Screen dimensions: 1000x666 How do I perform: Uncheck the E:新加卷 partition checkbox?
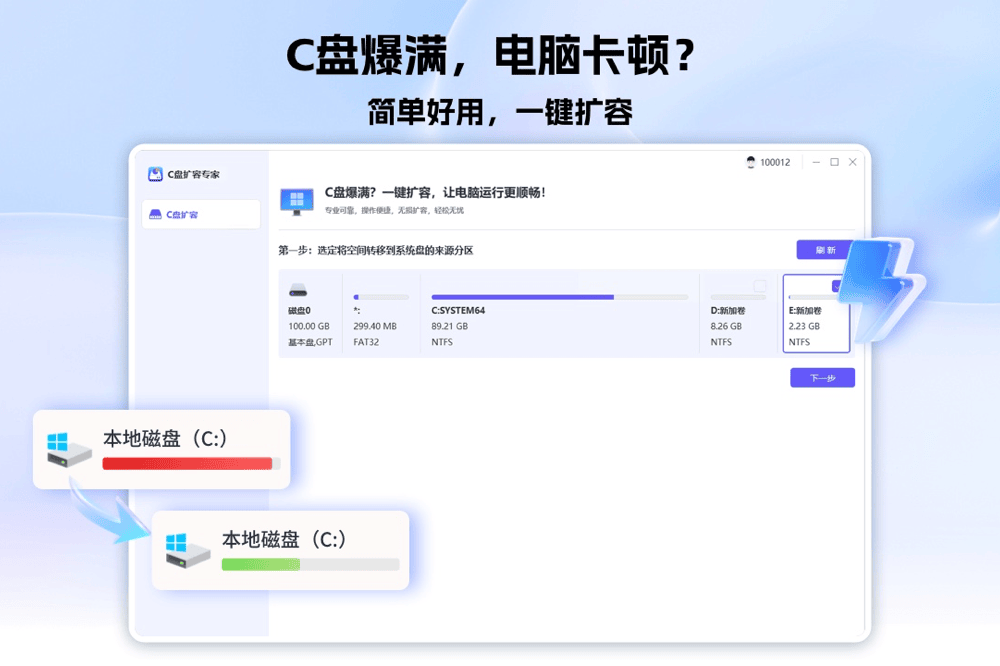(x=837, y=286)
